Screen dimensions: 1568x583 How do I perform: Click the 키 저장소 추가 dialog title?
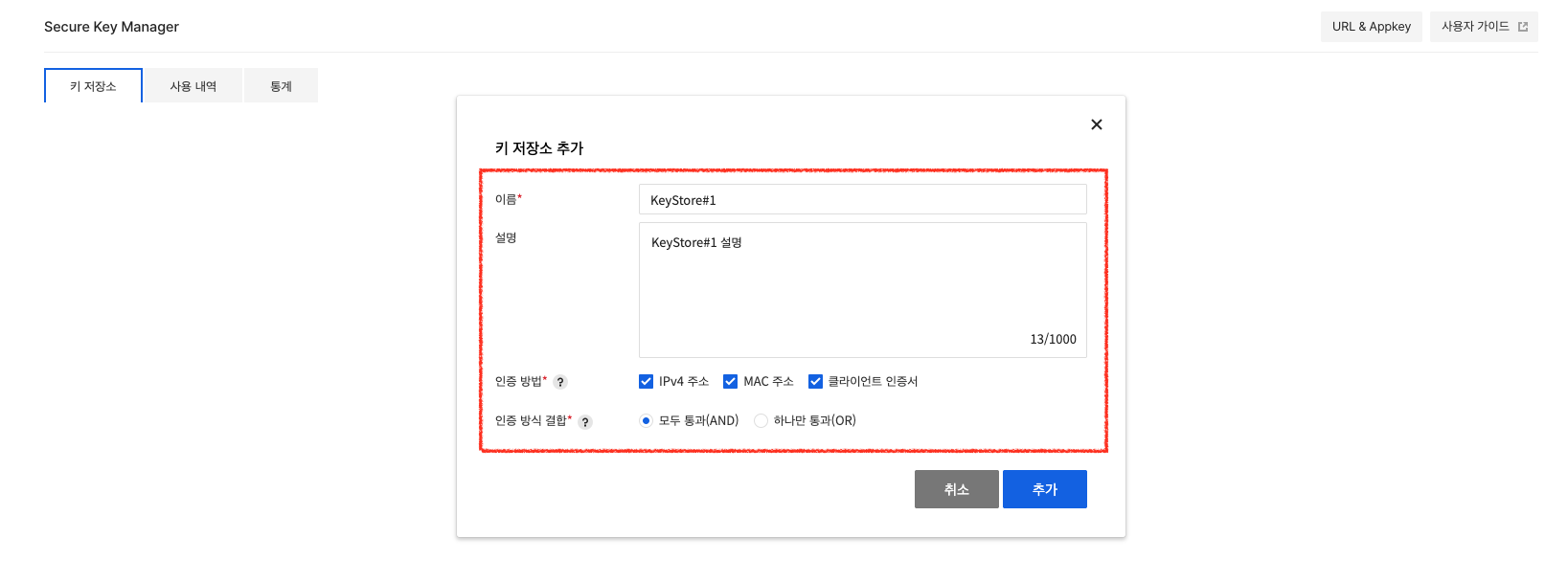pos(539,148)
